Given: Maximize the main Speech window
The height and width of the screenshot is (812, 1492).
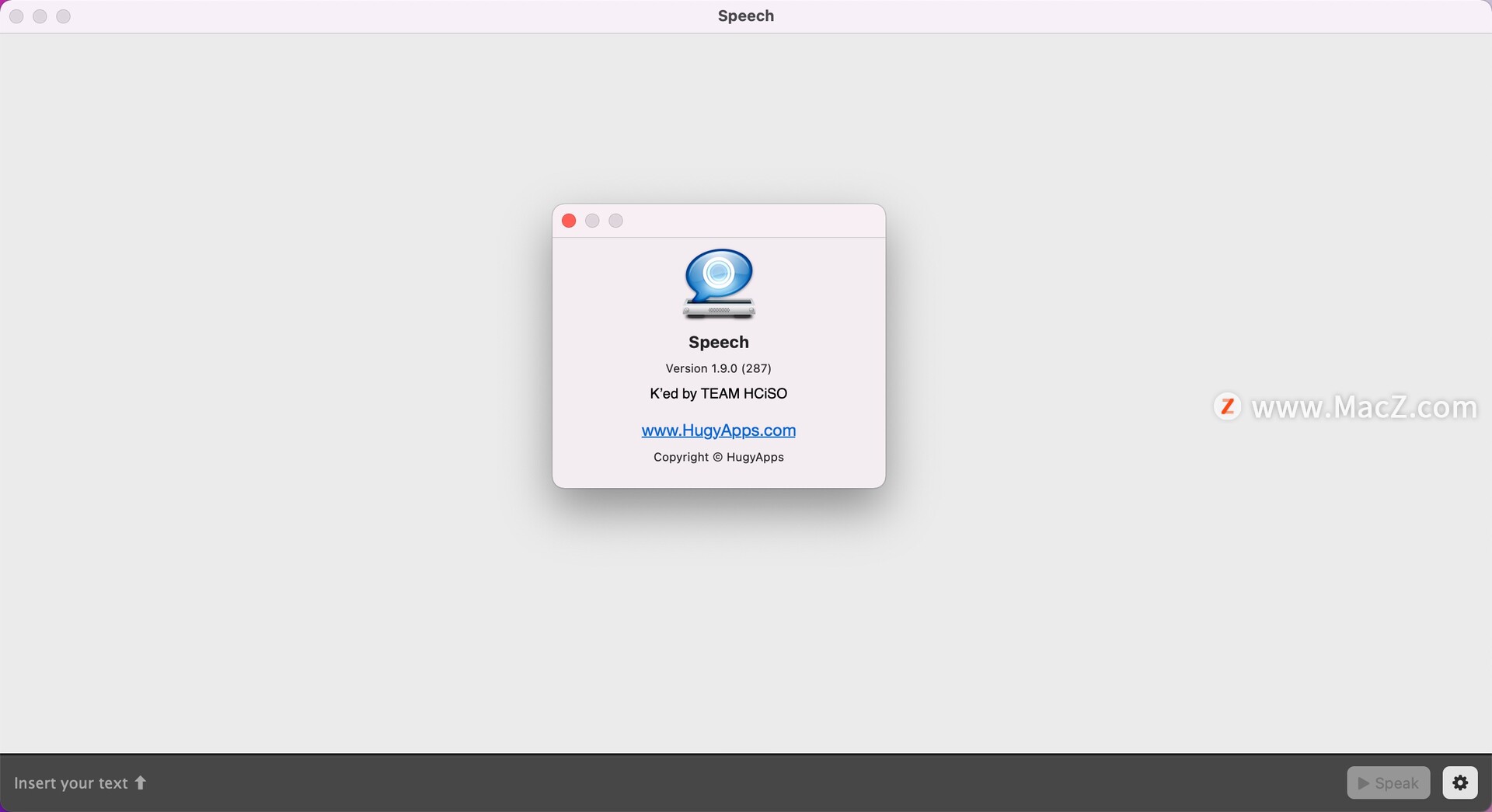Looking at the screenshot, I should (64, 16).
